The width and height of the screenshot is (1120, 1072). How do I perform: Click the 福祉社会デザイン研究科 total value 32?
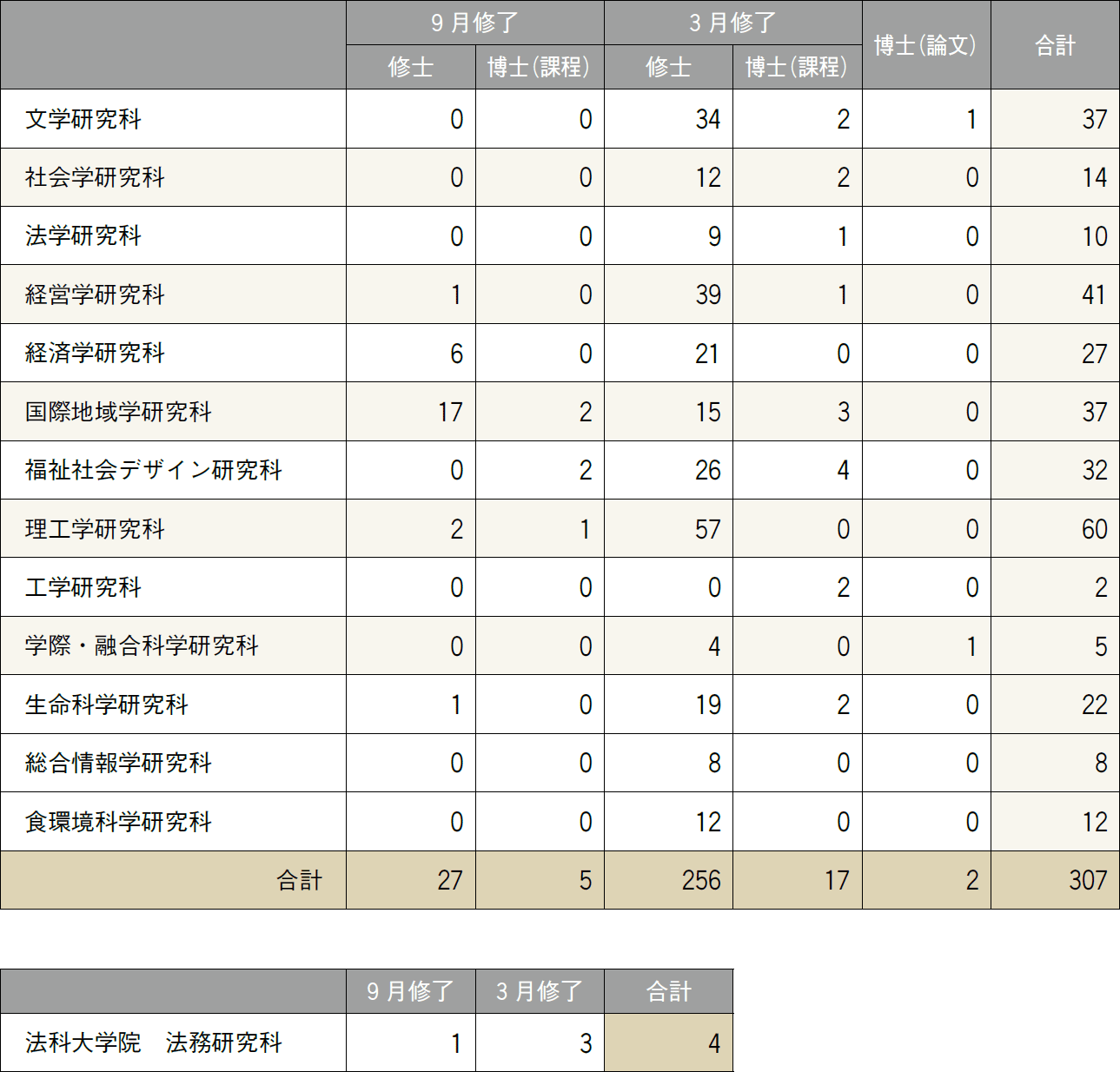(1095, 470)
